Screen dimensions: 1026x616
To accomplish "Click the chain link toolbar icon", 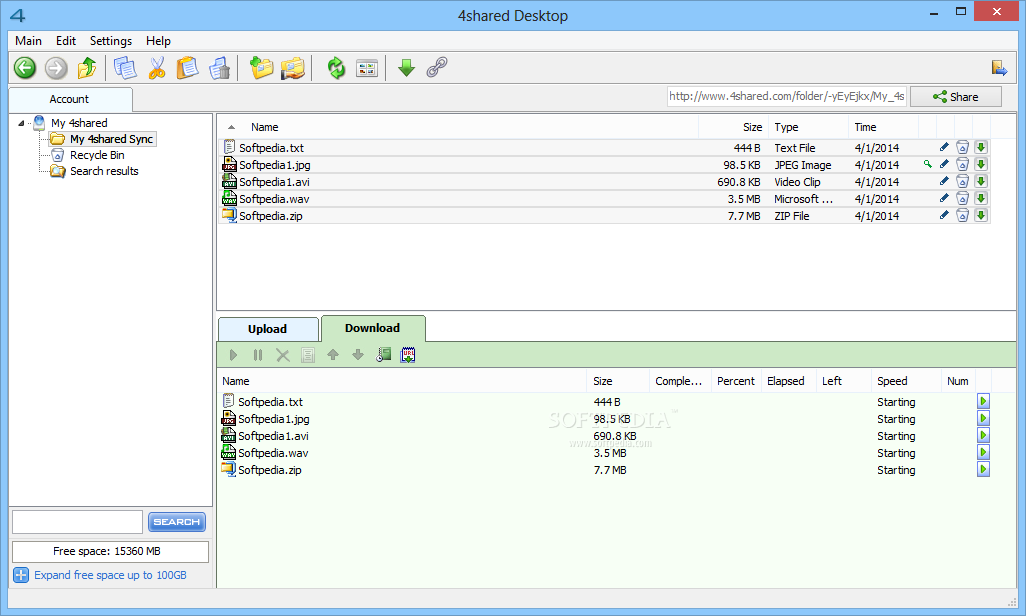I will tap(437, 67).
